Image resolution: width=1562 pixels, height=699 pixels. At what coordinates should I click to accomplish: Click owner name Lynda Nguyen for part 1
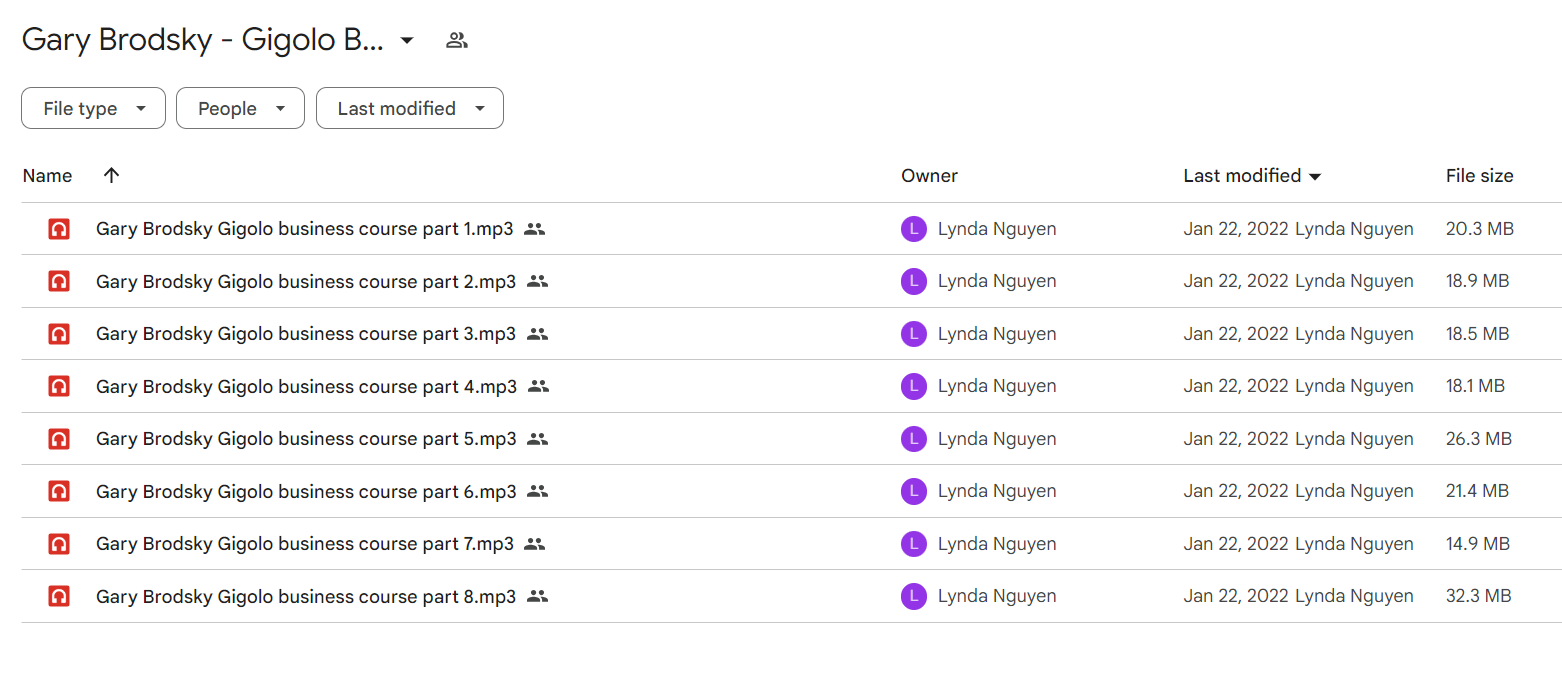[997, 229]
